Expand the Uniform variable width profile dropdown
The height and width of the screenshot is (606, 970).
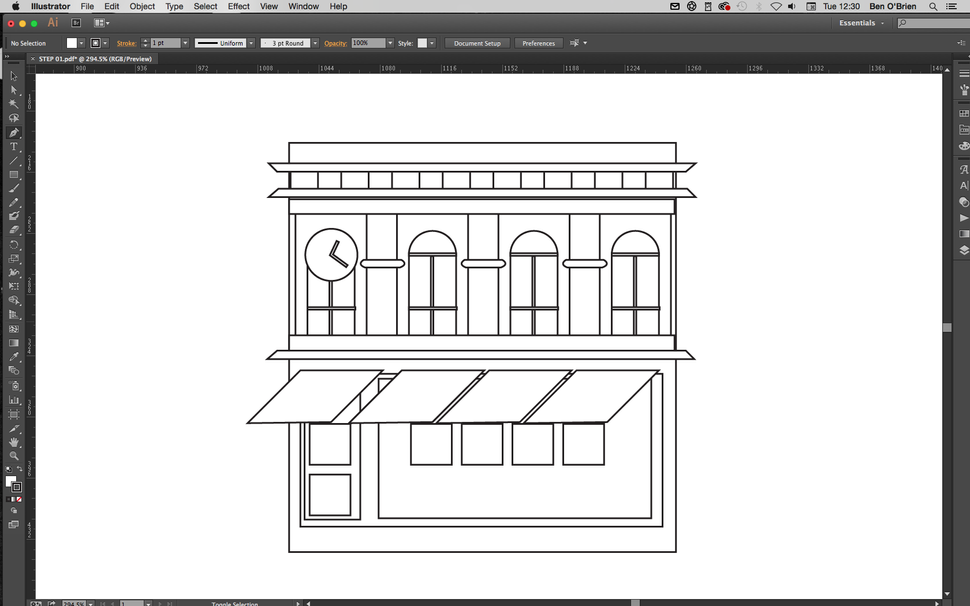[x=250, y=43]
